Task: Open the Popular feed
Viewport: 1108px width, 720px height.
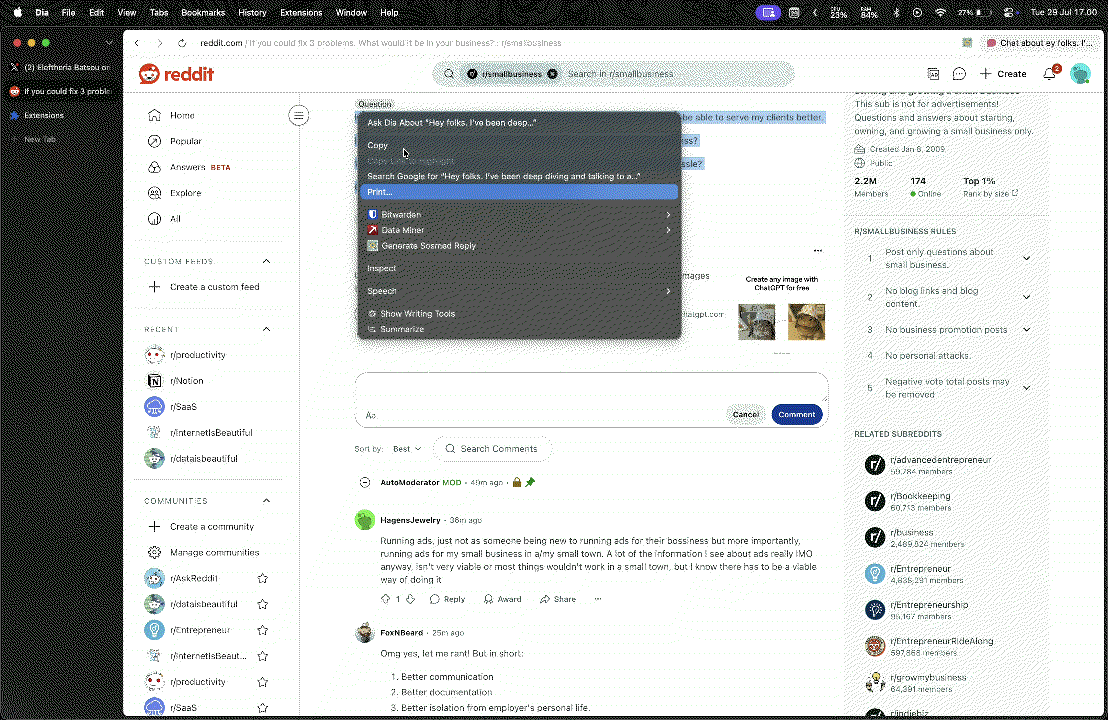Action: pyautogui.click(x=185, y=141)
